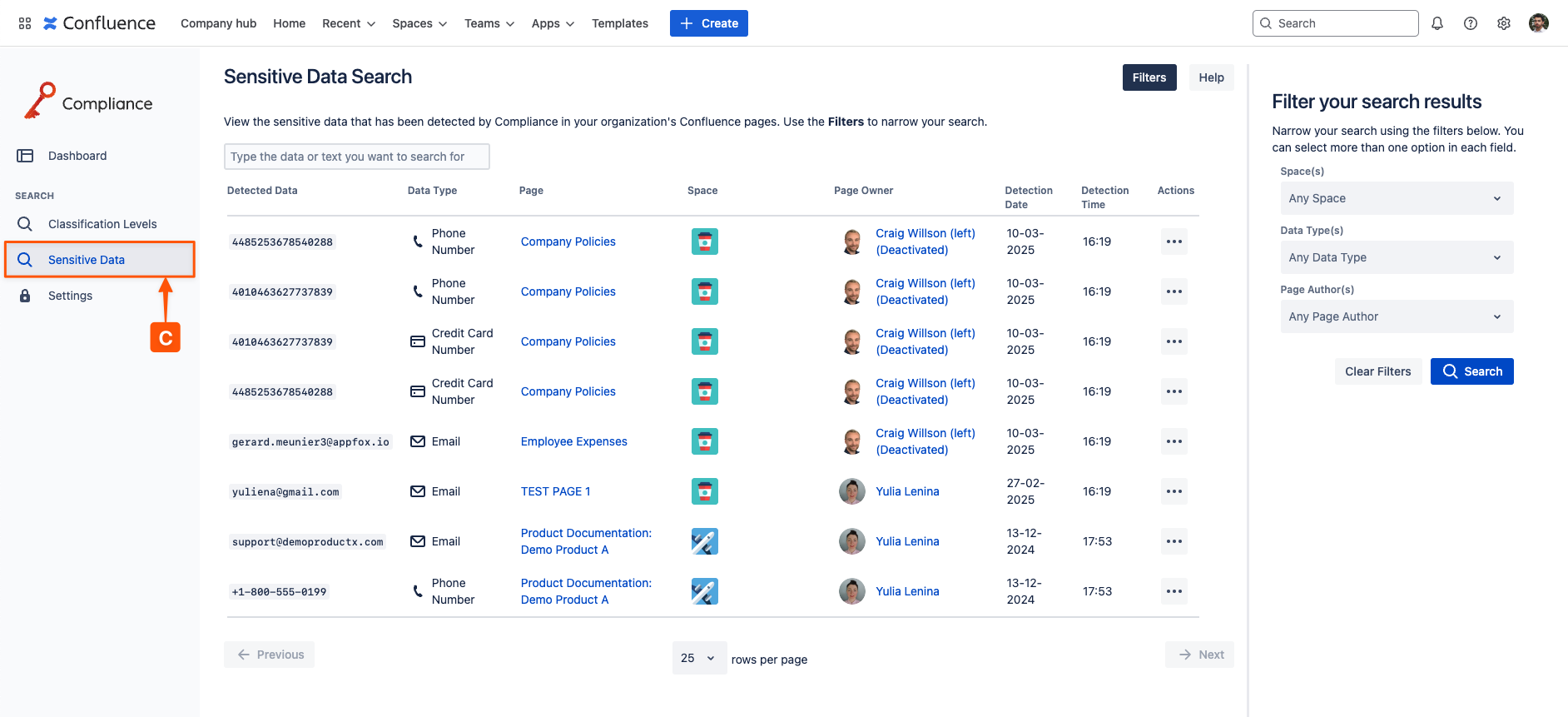Go to Classification Levels in sidebar
This screenshot has width=1568, height=717.
[102, 224]
